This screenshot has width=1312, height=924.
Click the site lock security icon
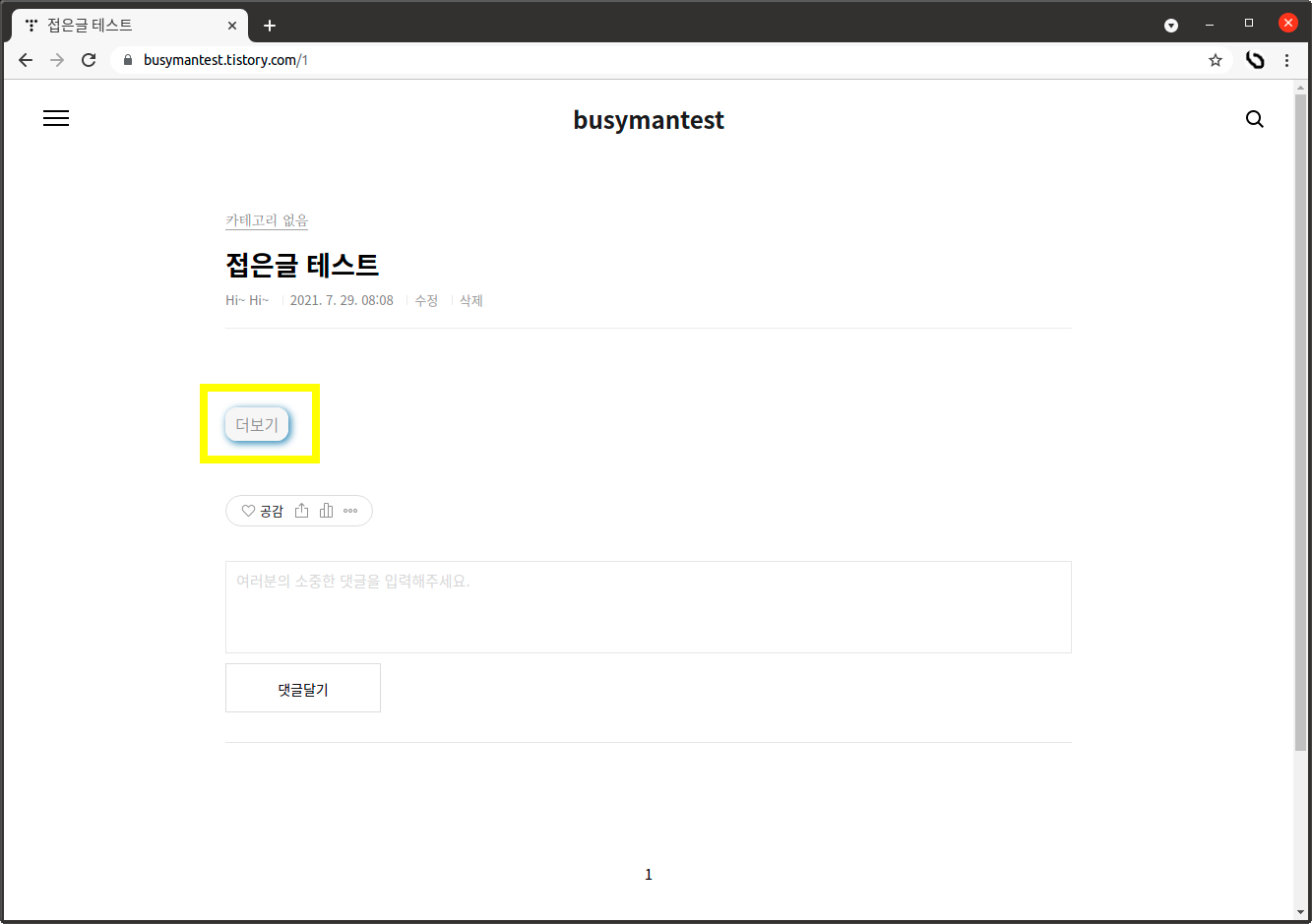127,60
